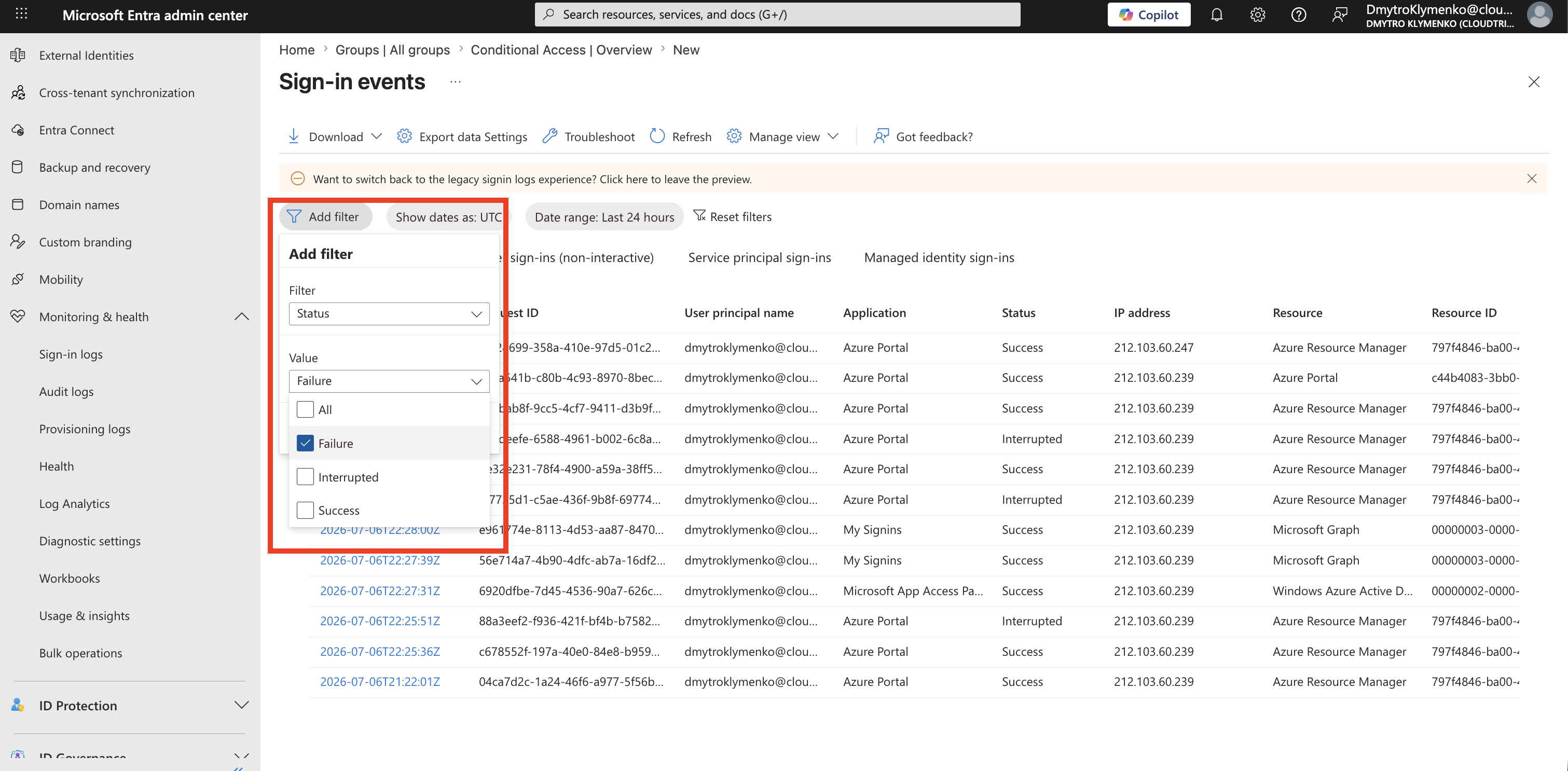Open Diagnostic settings in the sidebar
Image resolution: width=1568 pixels, height=771 pixels.
point(89,541)
